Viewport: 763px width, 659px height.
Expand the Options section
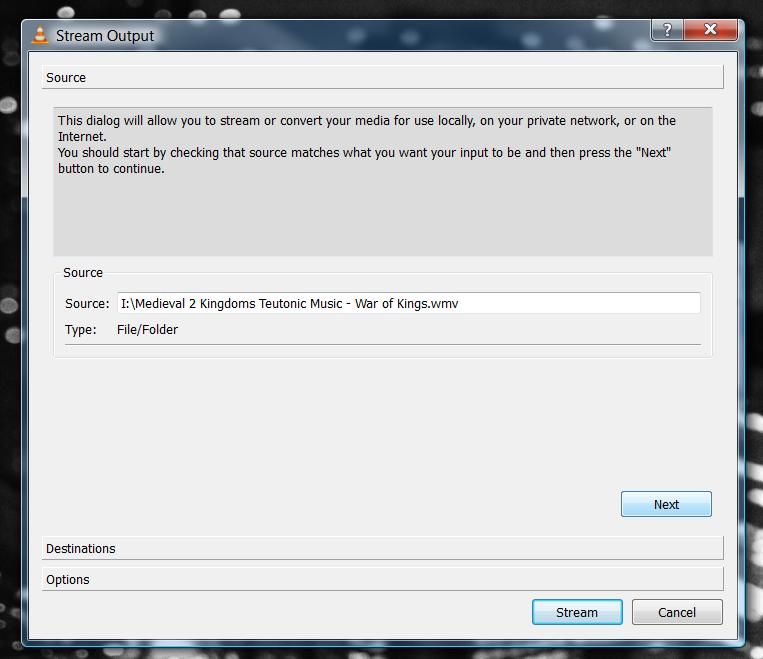click(x=382, y=580)
